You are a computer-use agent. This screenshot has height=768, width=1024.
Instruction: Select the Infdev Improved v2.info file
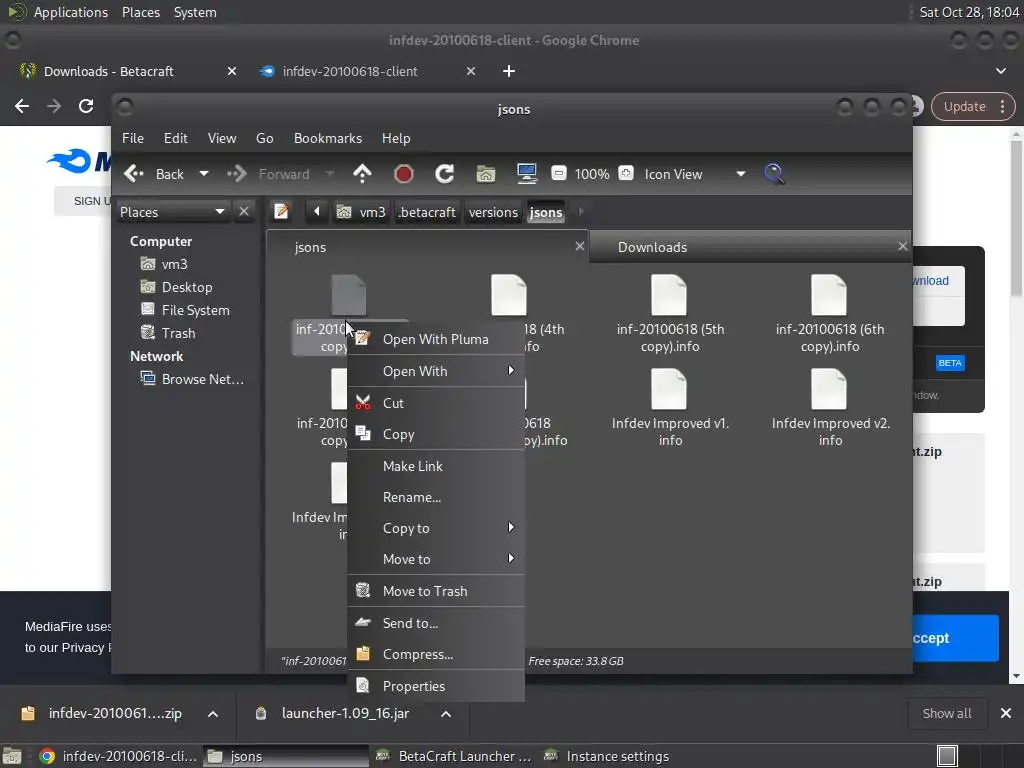pyautogui.click(x=830, y=405)
